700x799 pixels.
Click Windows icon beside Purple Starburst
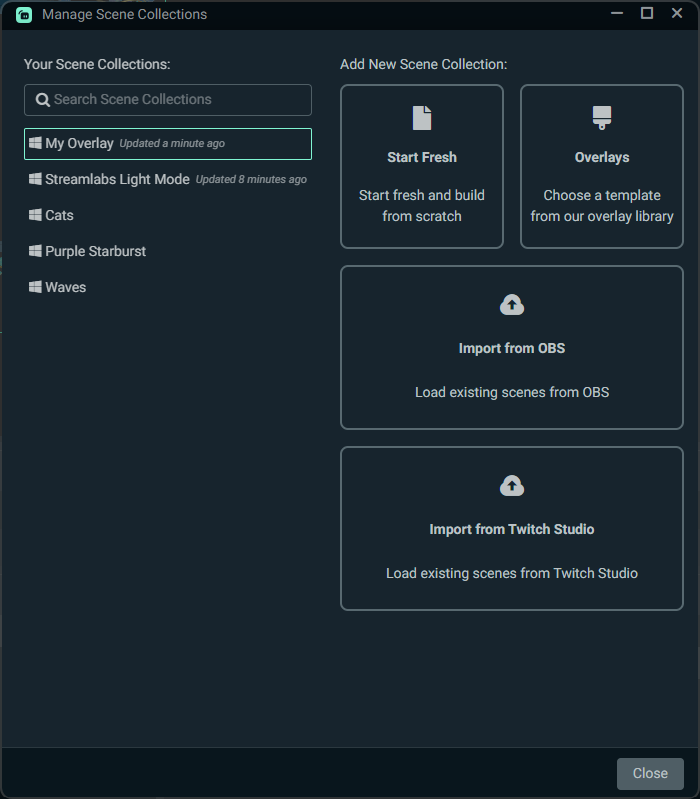(x=35, y=251)
